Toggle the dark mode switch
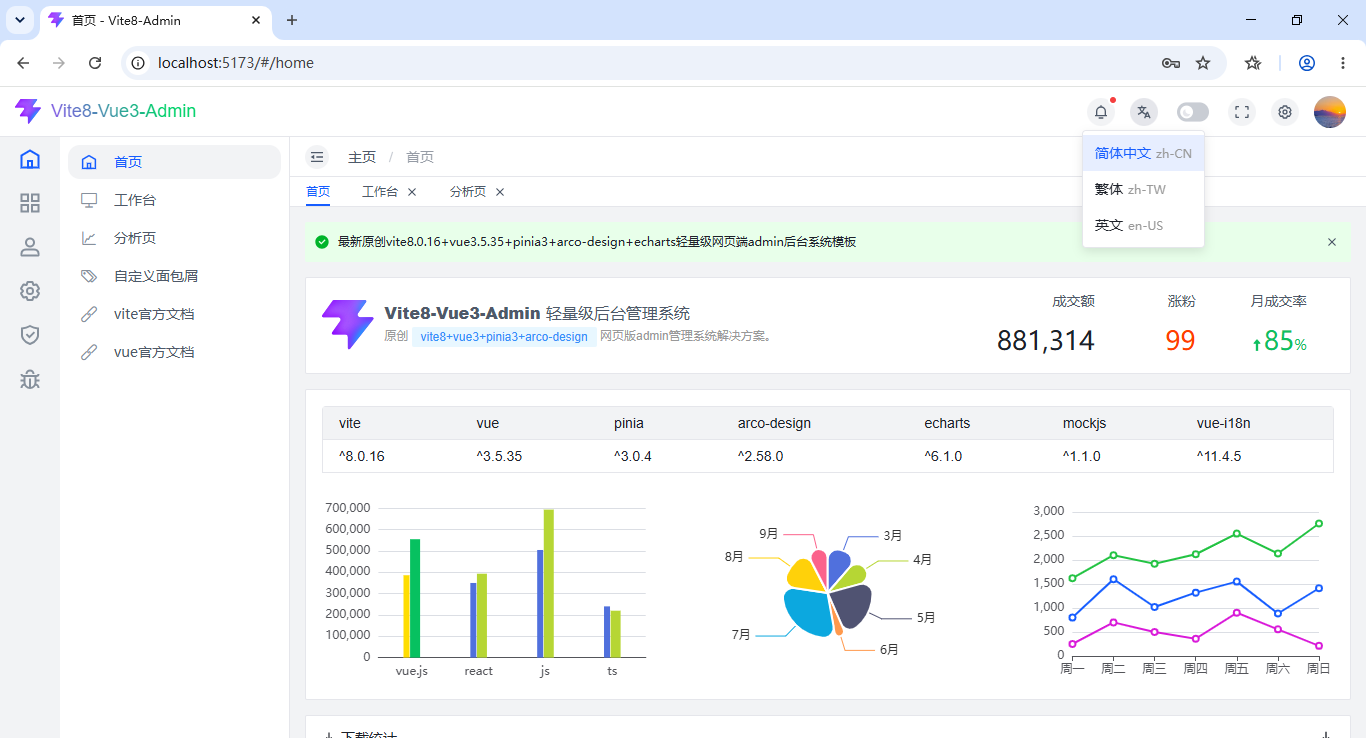 (1193, 112)
